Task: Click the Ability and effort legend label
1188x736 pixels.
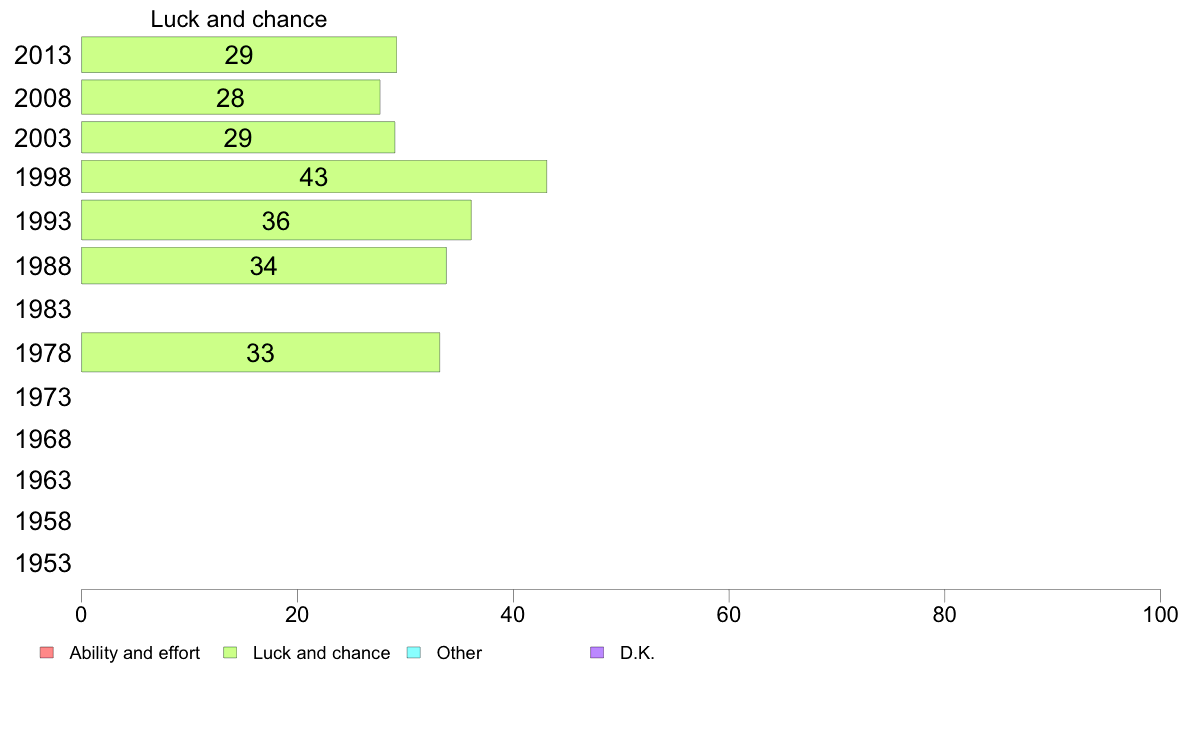Action: tap(134, 653)
